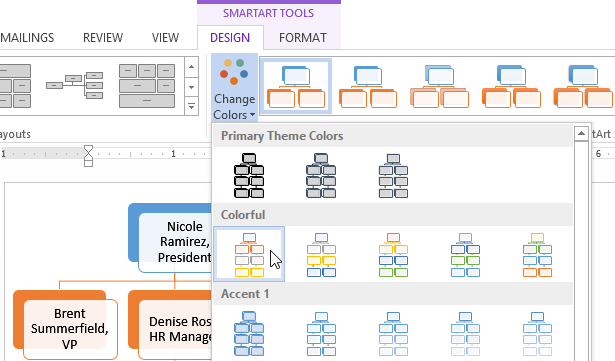Pick the Colorful swatch with orange top box
This screenshot has height=361, width=615.
coord(393,254)
